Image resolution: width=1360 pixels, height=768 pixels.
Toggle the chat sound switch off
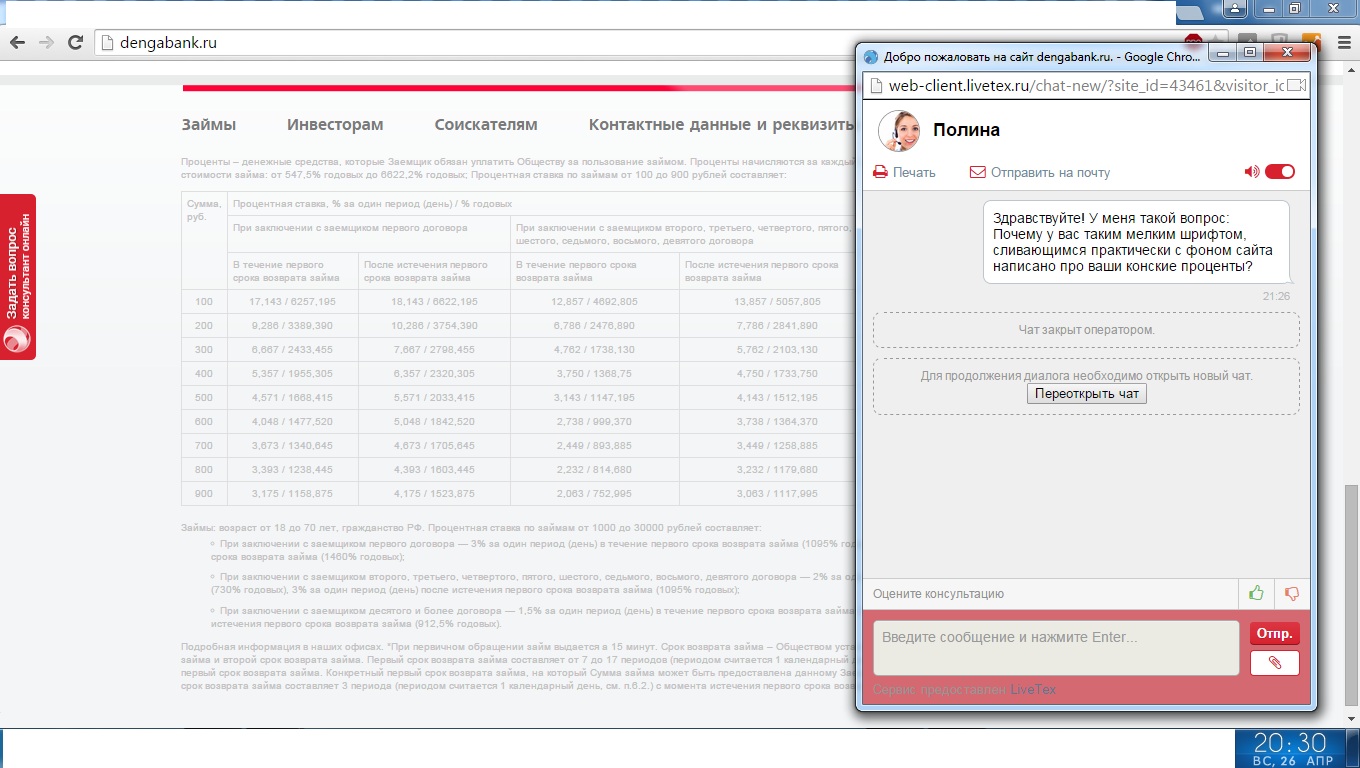click(1279, 172)
